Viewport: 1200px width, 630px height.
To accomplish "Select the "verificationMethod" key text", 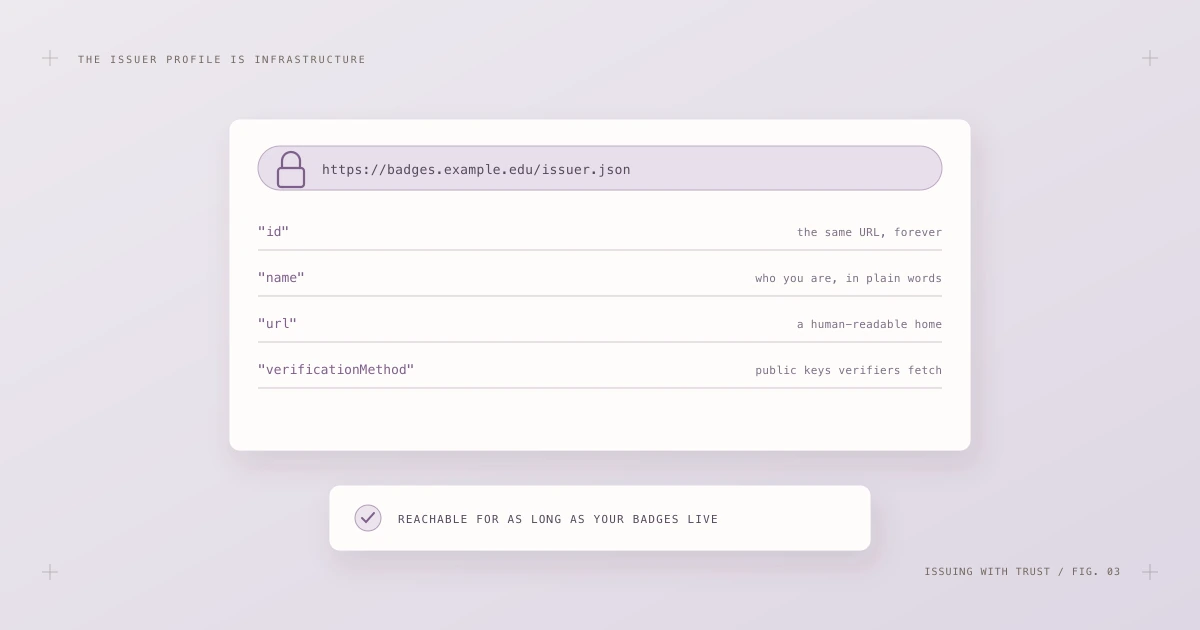I will (x=336, y=370).
